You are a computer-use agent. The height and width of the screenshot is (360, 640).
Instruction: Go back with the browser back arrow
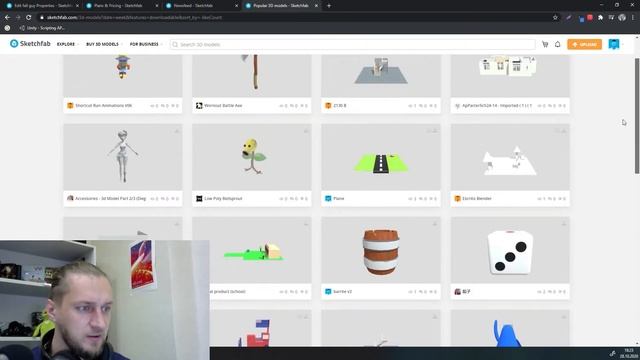click(x=7, y=18)
